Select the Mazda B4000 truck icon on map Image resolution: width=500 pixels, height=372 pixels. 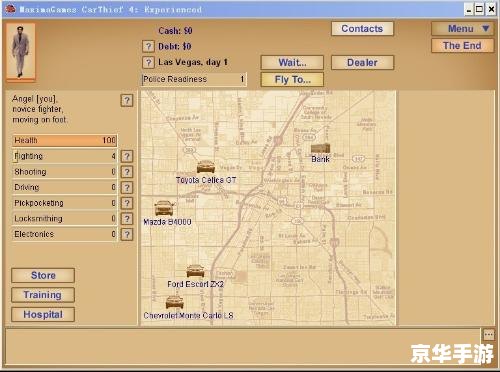[x=164, y=208]
